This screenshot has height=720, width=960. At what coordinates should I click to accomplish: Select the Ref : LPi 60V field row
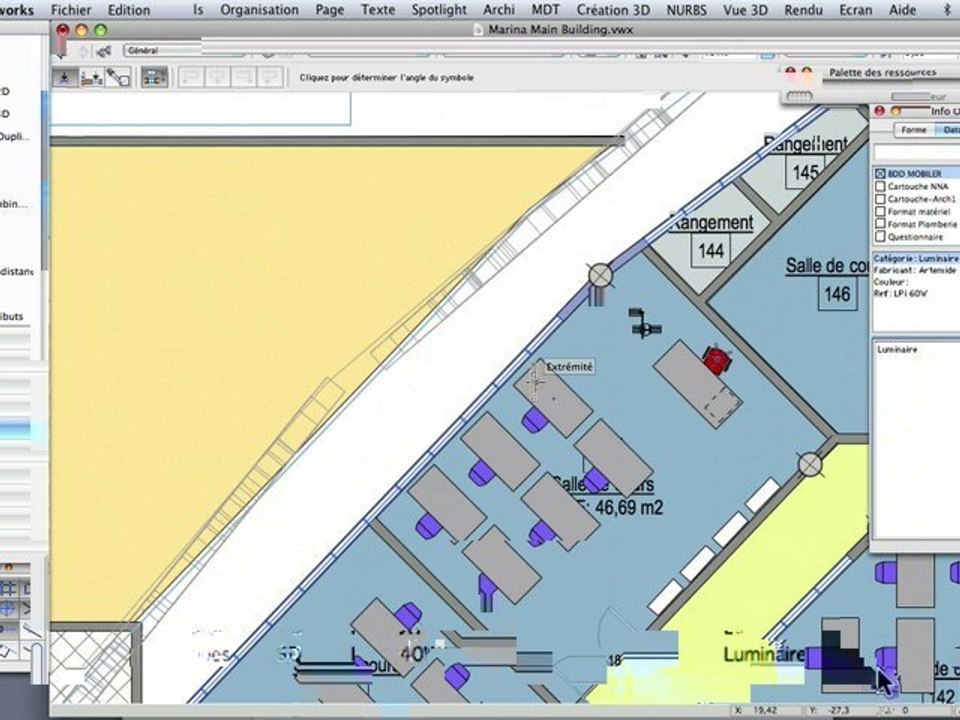(x=916, y=293)
